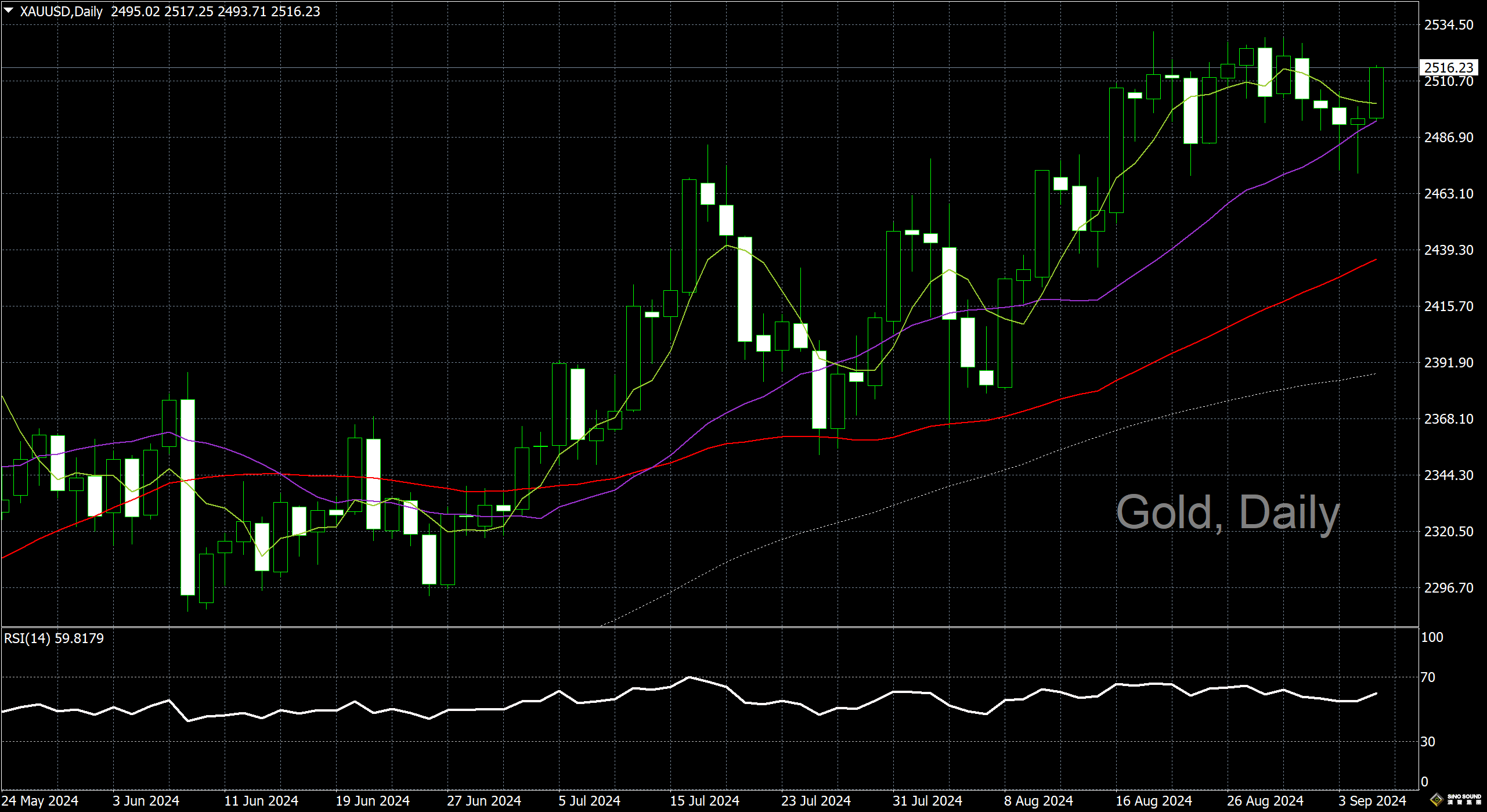This screenshot has width=1487, height=812.
Task: Click the red moving average line endpoint
Action: pos(1375,260)
